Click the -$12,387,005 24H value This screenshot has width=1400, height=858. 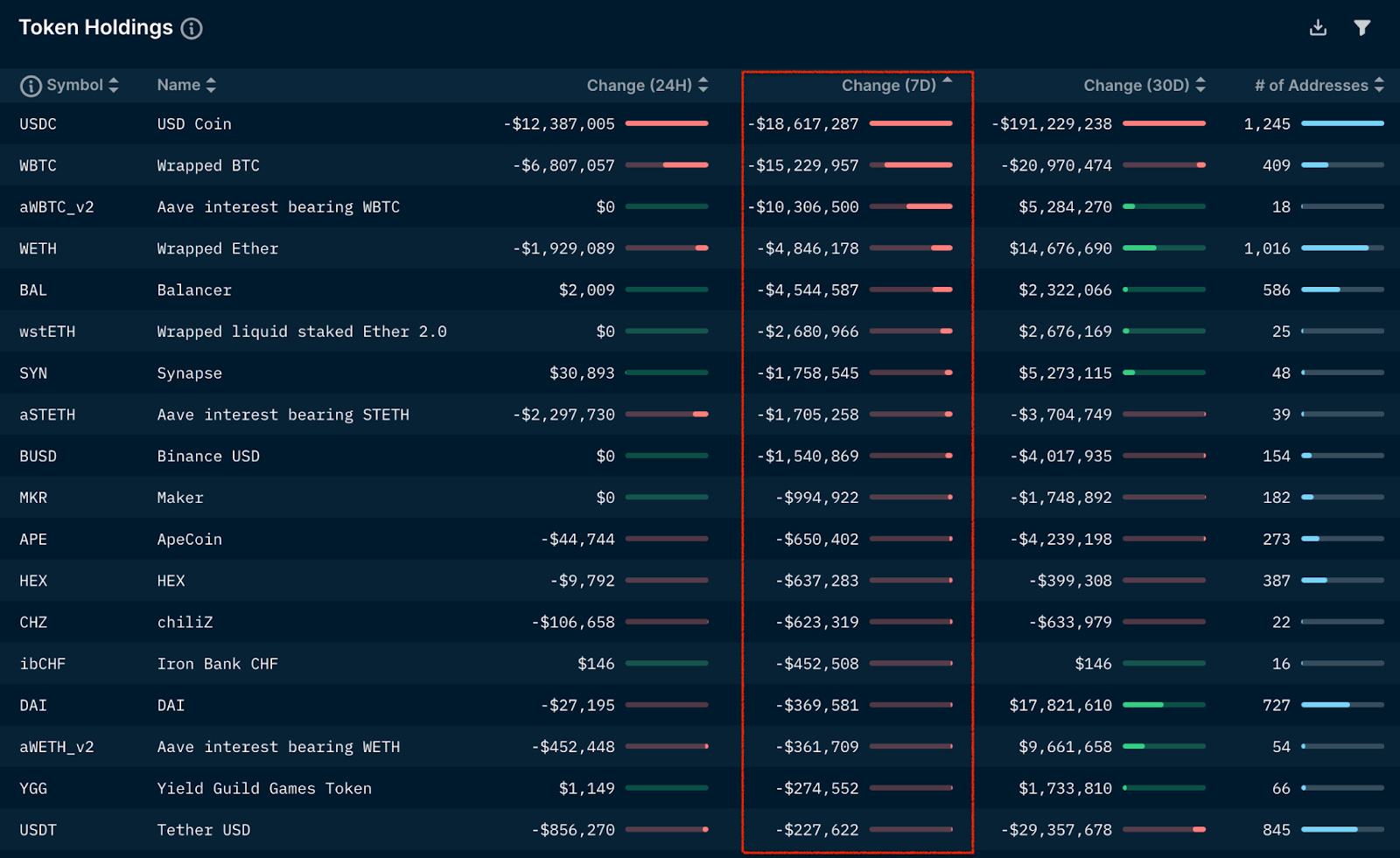coord(559,124)
